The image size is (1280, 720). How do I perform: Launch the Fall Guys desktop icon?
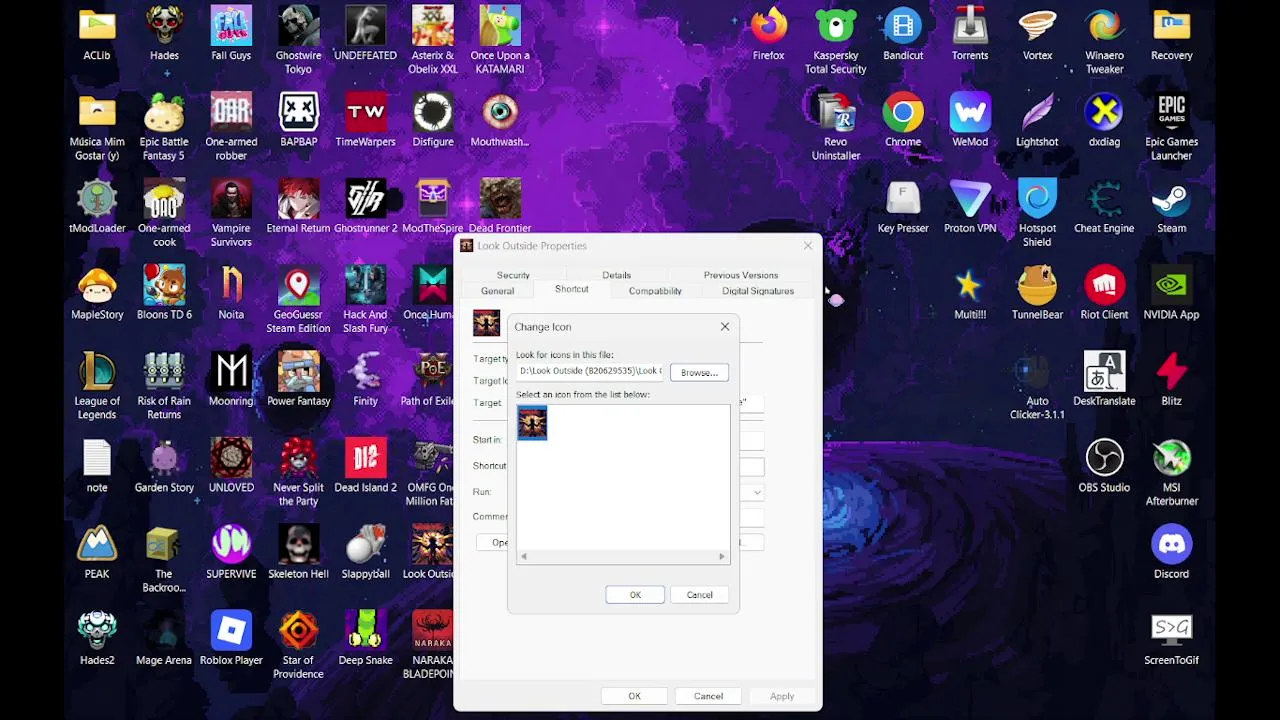click(231, 34)
